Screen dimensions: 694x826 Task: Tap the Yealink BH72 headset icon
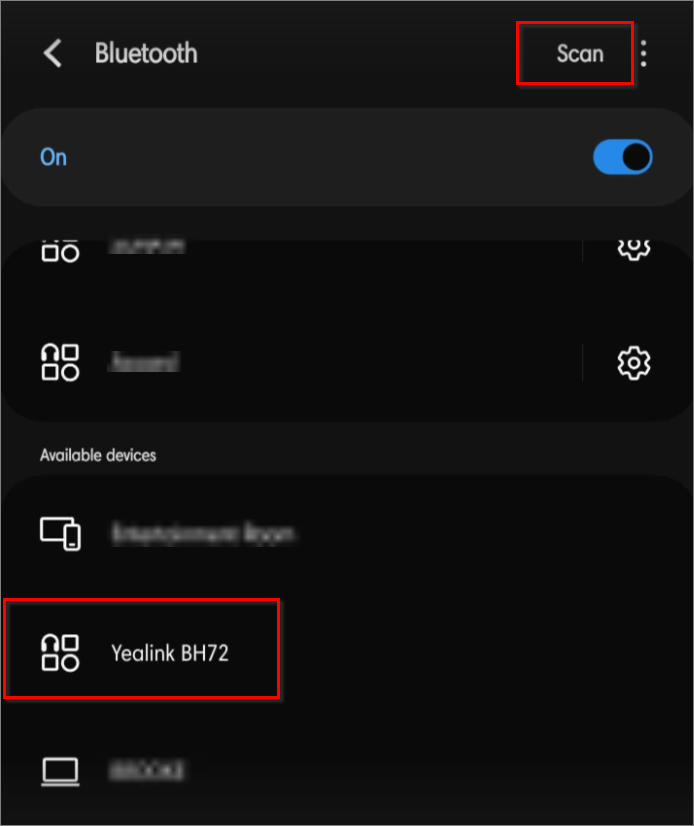59,653
